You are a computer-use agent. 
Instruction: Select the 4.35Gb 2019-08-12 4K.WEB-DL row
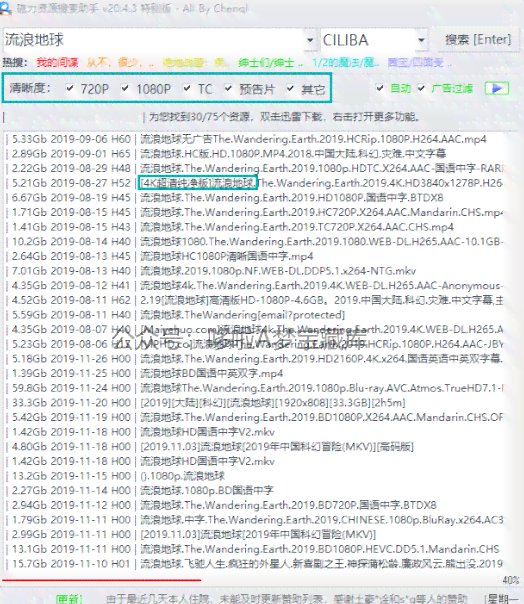(x=254, y=285)
